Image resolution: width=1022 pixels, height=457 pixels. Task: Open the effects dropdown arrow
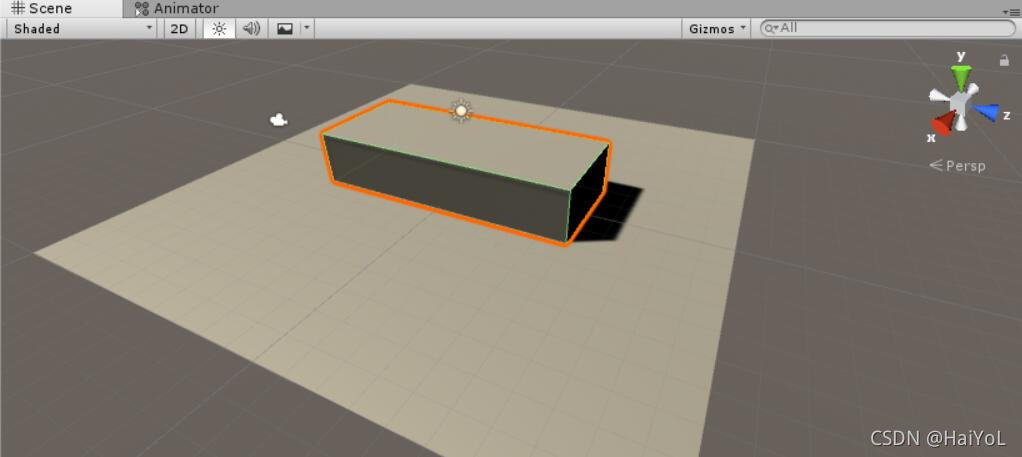coord(307,29)
